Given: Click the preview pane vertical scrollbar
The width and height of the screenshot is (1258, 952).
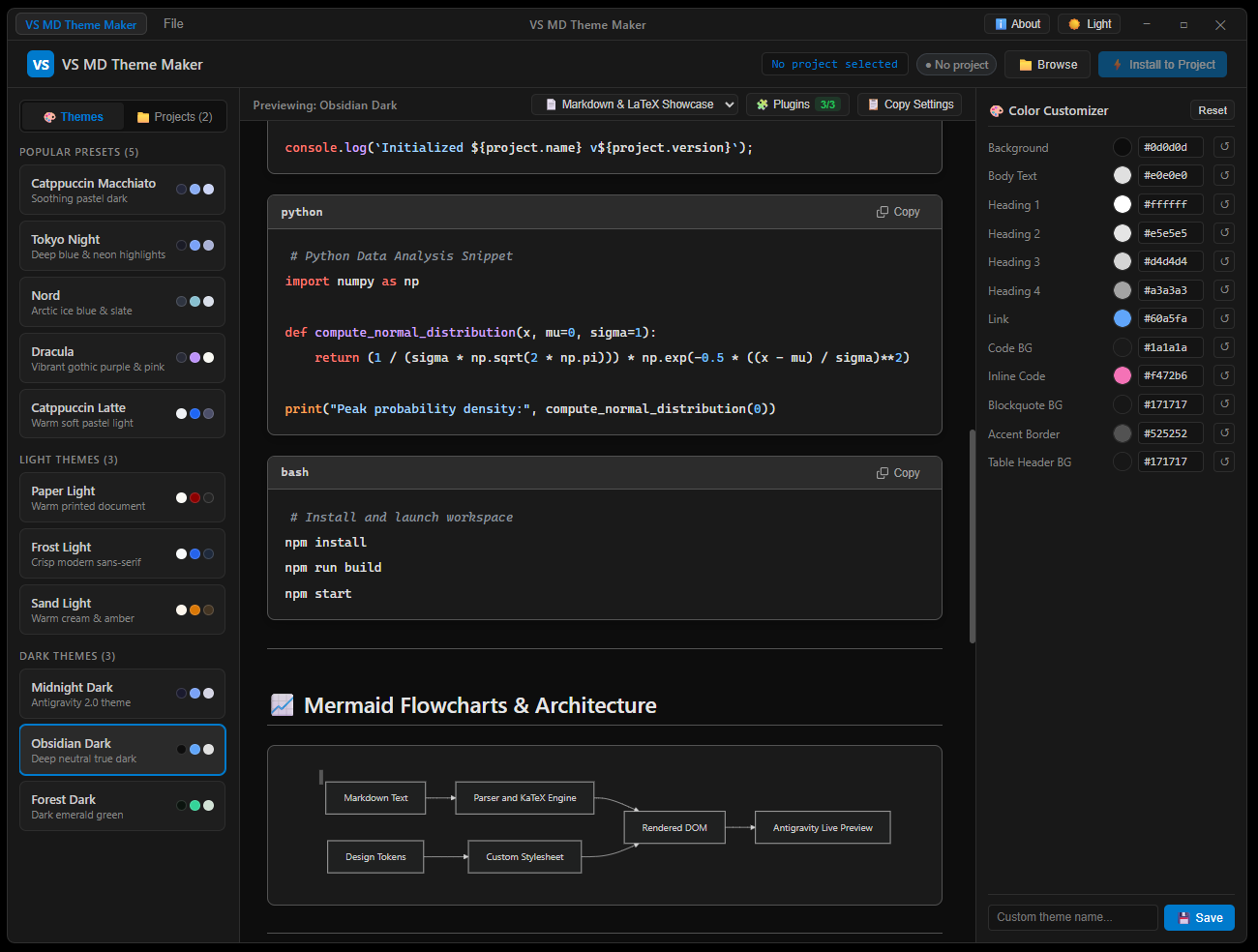Looking at the screenshot, I should pos(973,536).
